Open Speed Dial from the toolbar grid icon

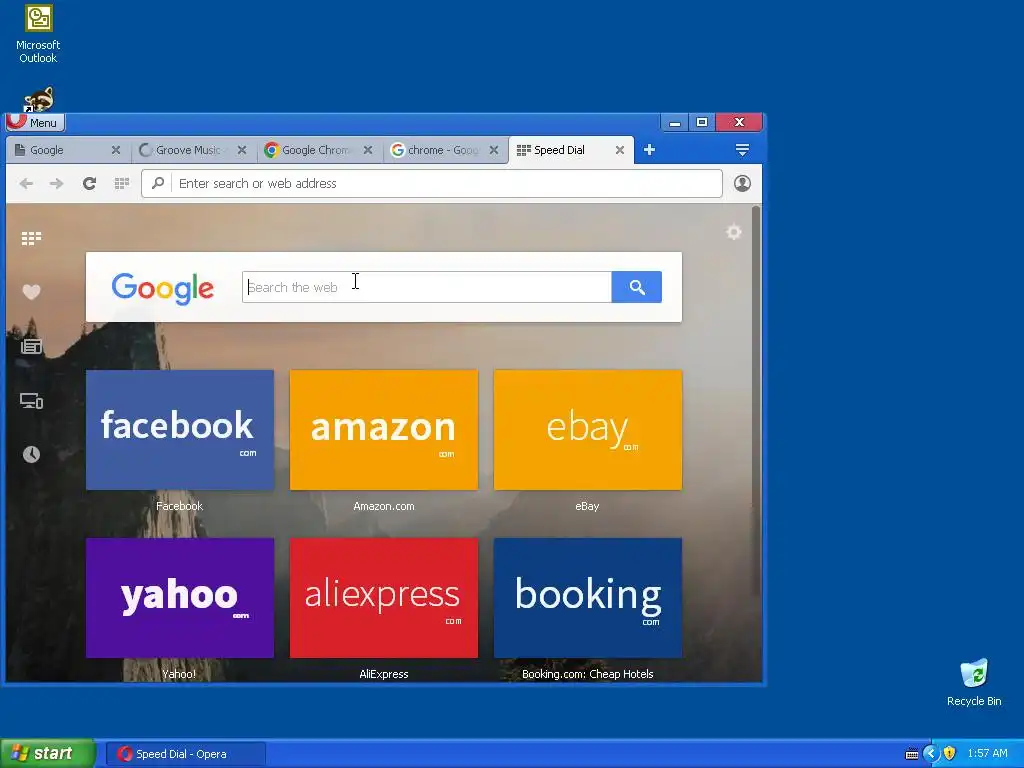121,184
